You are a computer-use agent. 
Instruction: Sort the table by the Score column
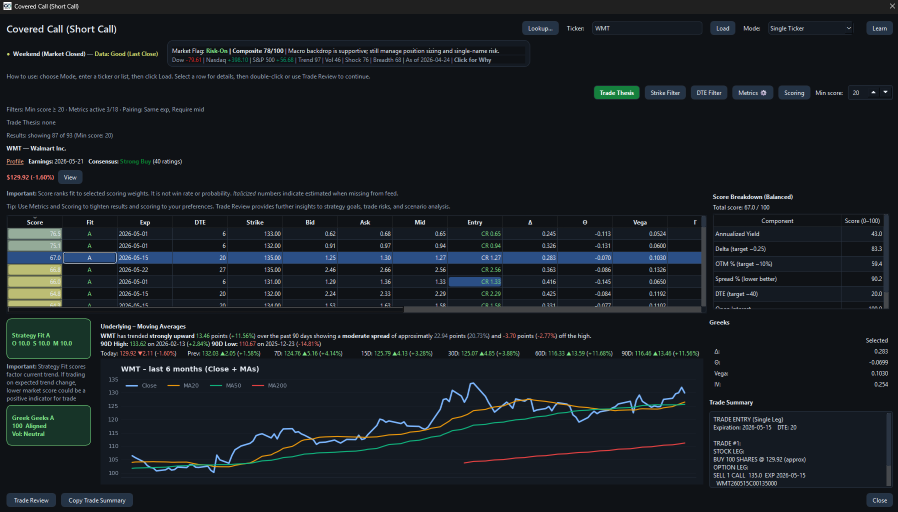34,222
